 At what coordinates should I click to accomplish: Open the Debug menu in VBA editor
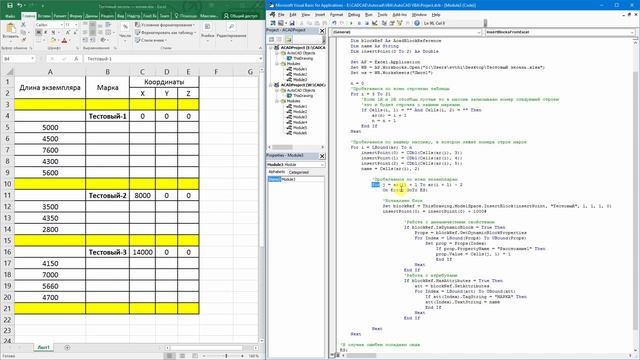[353, 15]
